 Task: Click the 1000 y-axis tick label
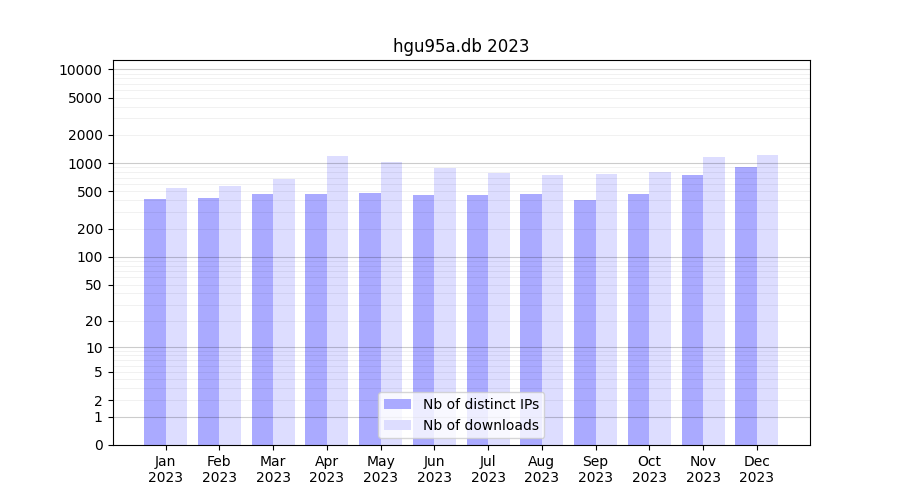[x=84, y=164]
